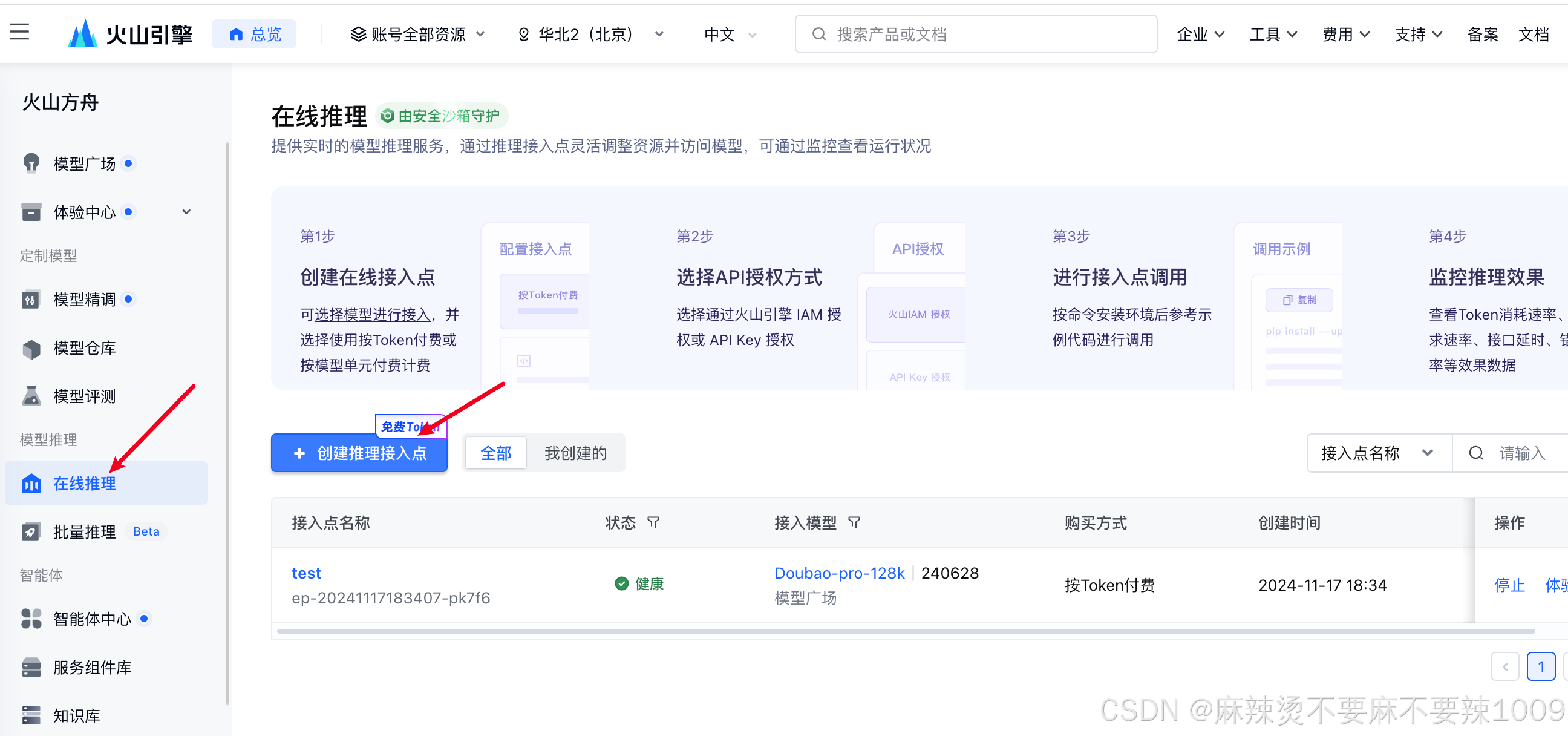Open the Doubao-pro-128k model link

pos(839,573)
